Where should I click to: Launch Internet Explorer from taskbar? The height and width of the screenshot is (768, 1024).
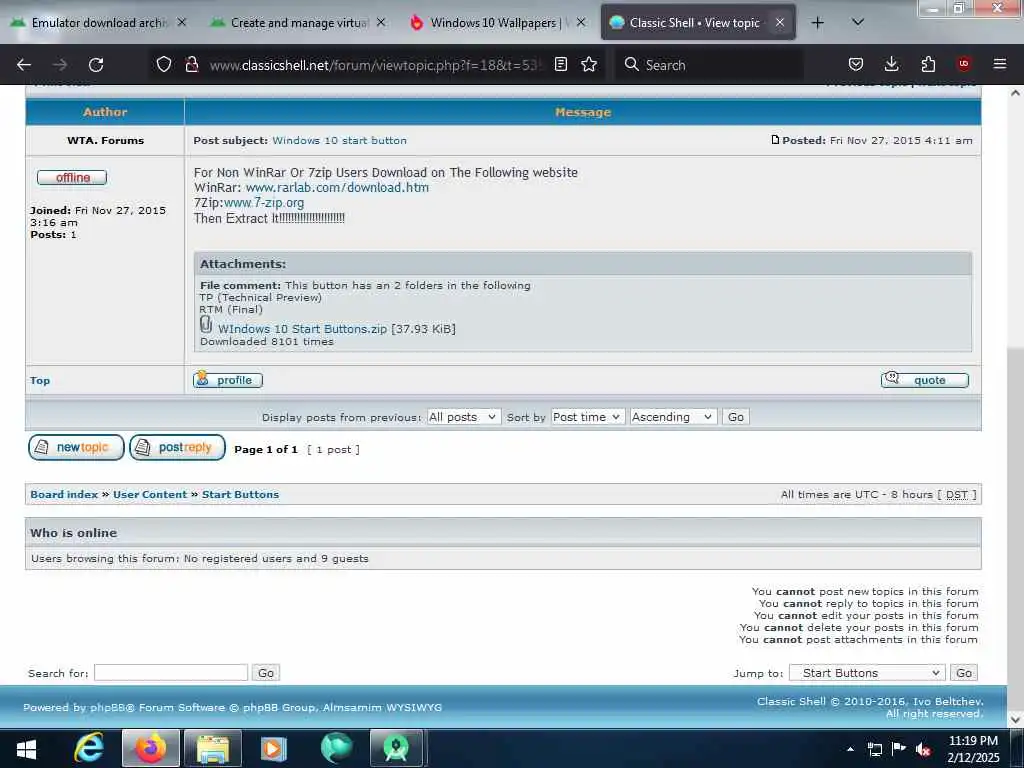pos(89,748)
